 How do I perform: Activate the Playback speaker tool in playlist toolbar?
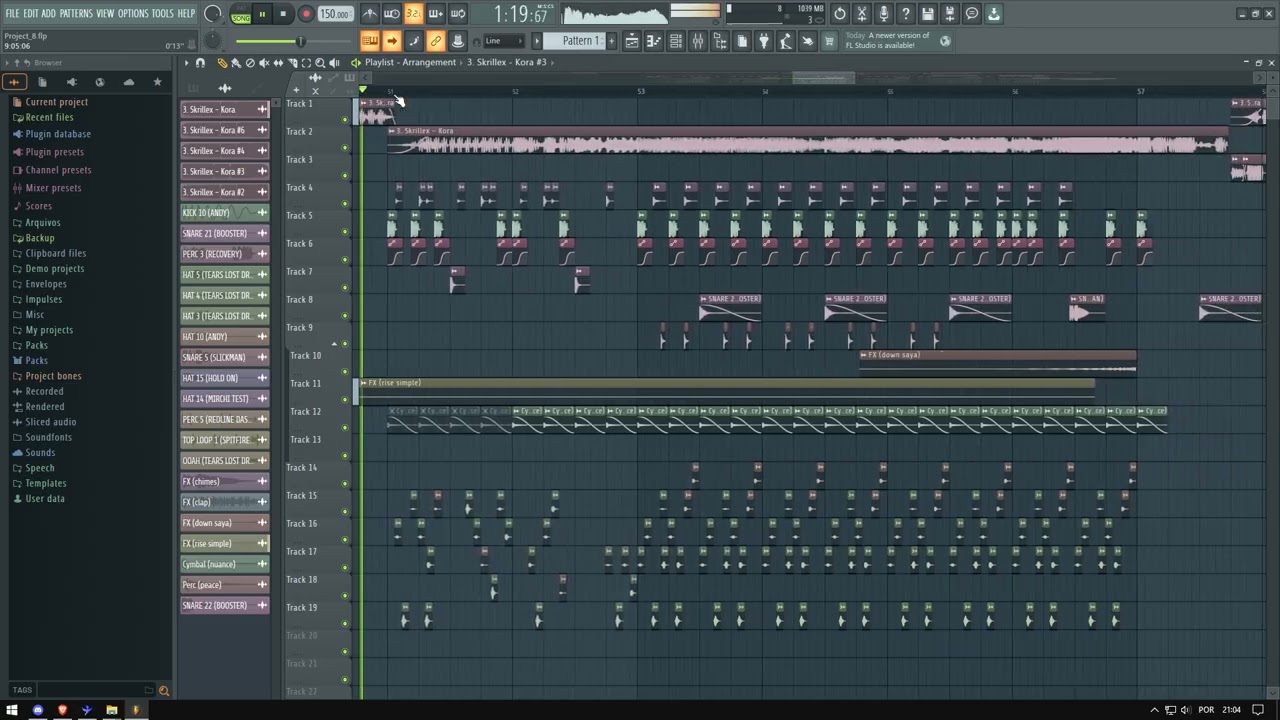click(334, 63)
